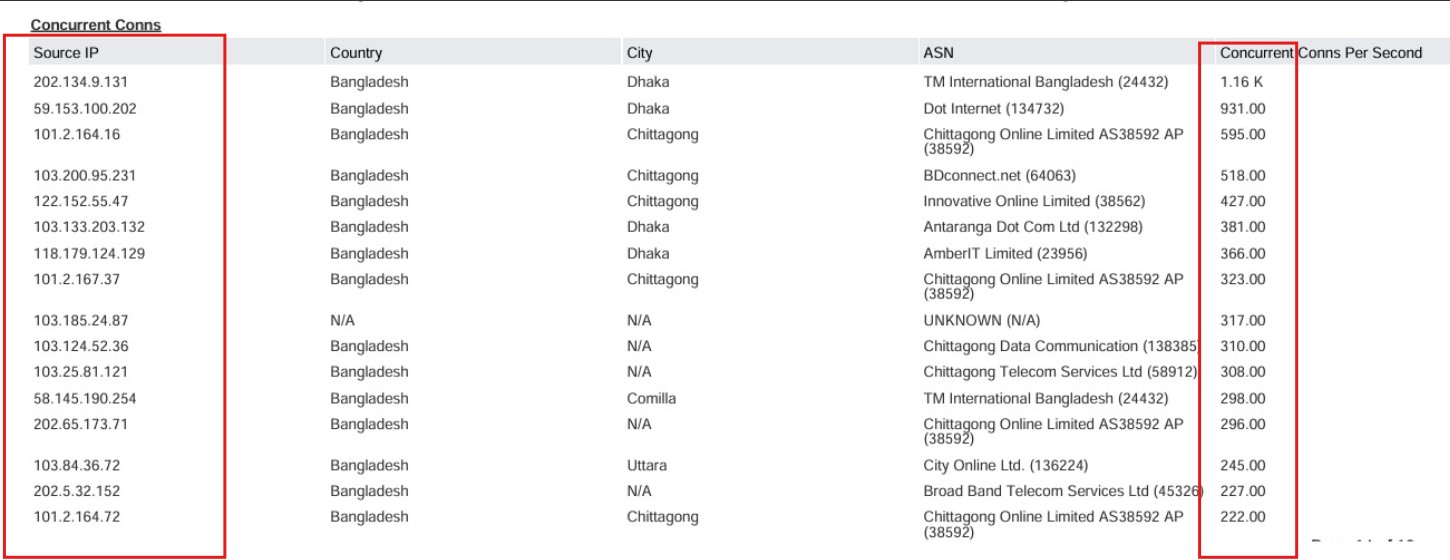Click the ASN column header
Viewport: 1450px width, 560px height.
(939, 53)
